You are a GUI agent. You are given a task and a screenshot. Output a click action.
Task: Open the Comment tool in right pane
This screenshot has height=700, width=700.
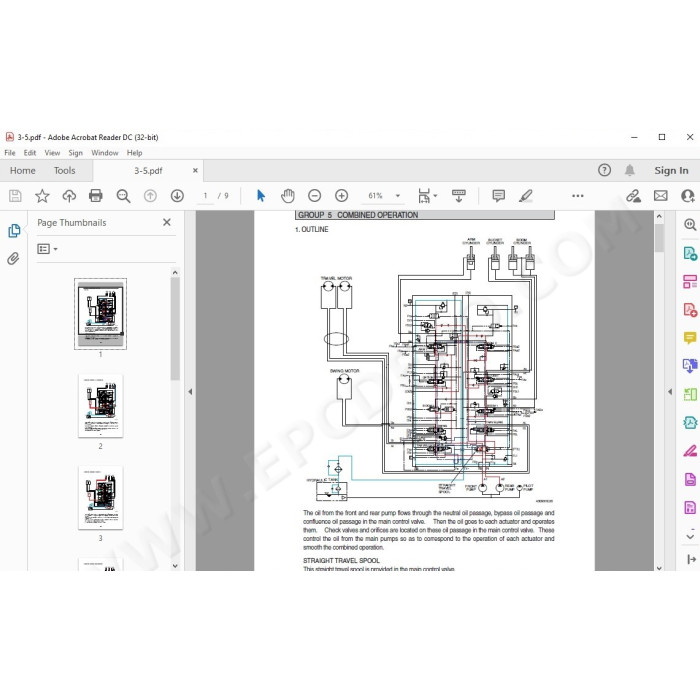coord(690,338)
